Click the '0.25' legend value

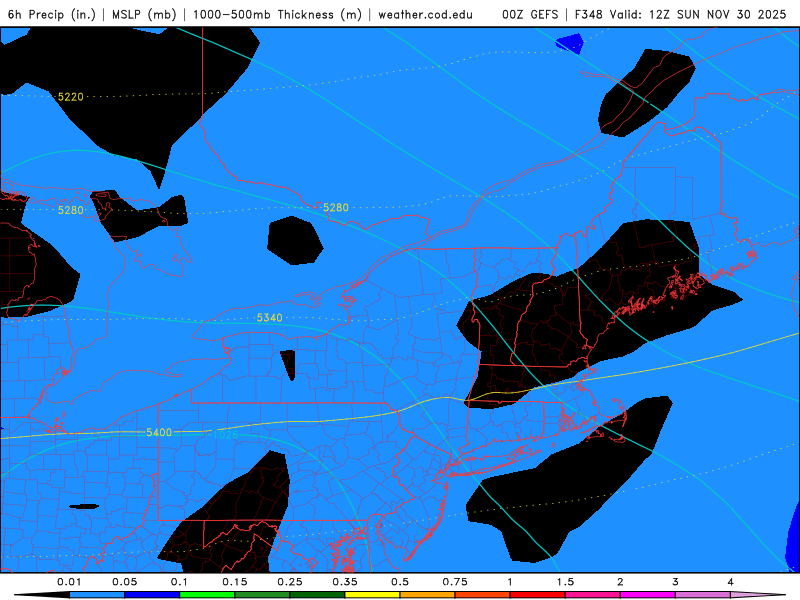tap(290, 582)
